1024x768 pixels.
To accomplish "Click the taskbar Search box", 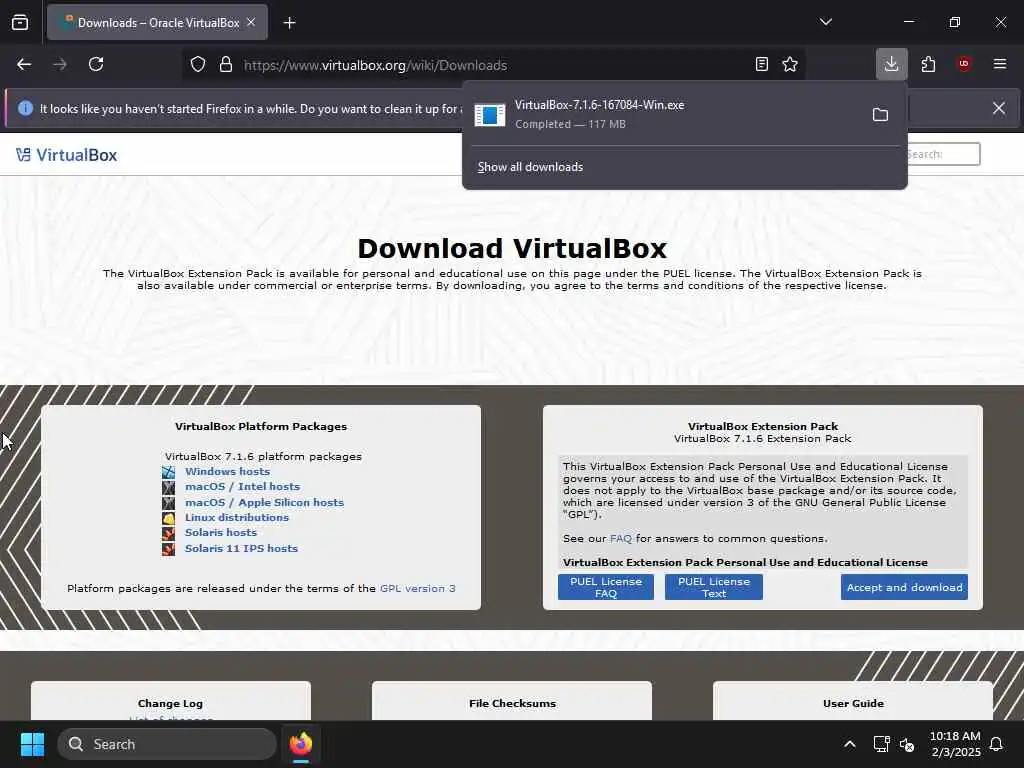I will (167, 744).
